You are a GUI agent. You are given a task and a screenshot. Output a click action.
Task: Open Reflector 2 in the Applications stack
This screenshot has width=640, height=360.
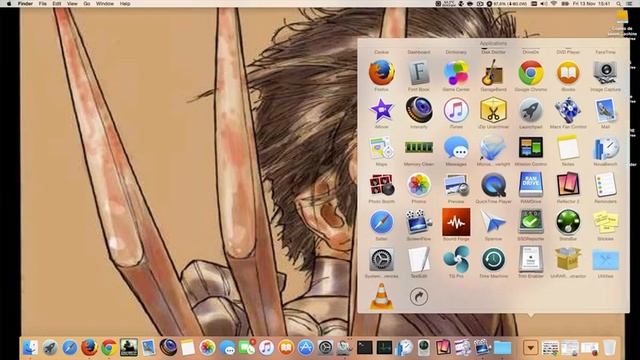(x=568, y=185)
